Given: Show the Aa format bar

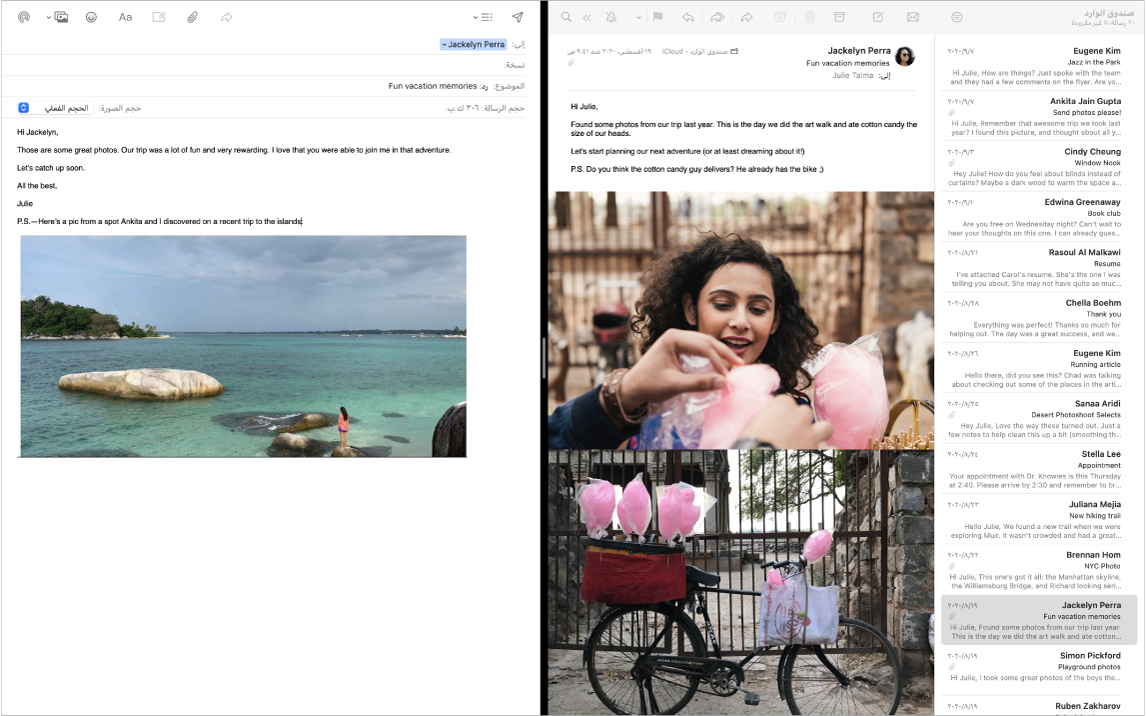Looking at the screenshot, I should point(125,17).
